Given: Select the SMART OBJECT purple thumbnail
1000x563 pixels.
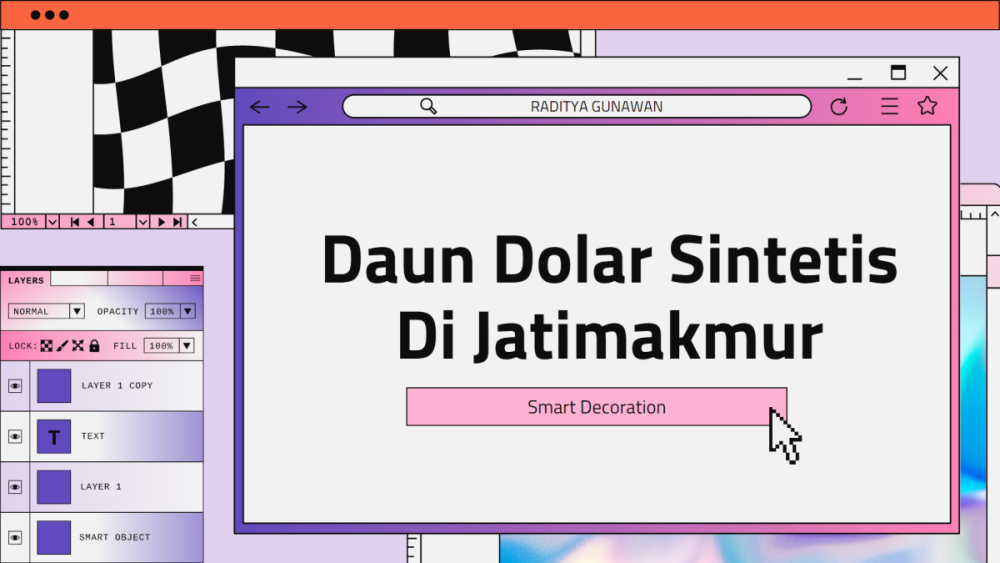Looking at the screenshot, I should pyautogui.click(x=54, y=537).
